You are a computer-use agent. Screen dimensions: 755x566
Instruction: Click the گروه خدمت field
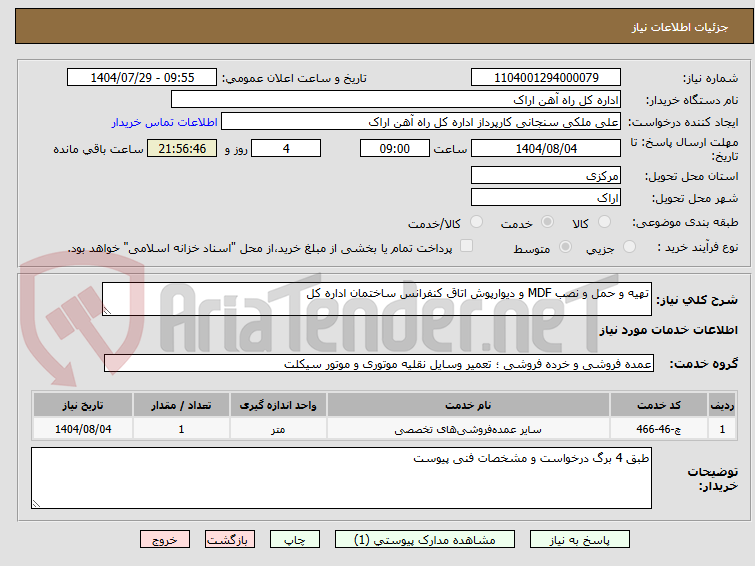378,363
